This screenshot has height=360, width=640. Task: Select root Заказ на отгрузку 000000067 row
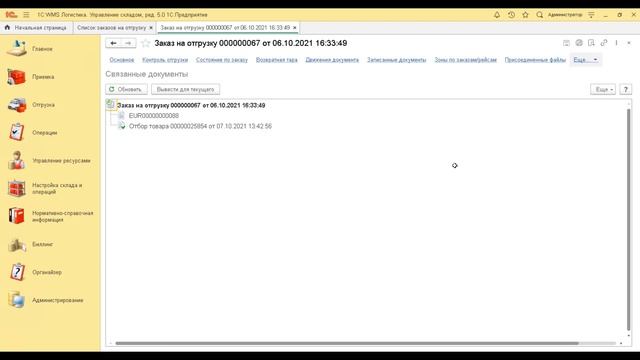coord(191,105)
